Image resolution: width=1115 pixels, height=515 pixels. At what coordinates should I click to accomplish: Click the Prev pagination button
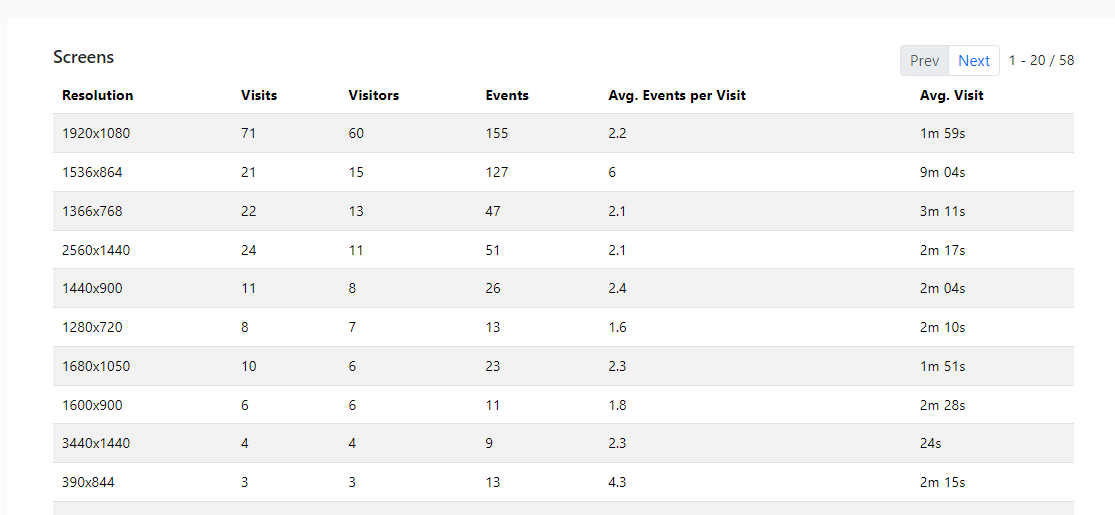[x=924, y=60]
